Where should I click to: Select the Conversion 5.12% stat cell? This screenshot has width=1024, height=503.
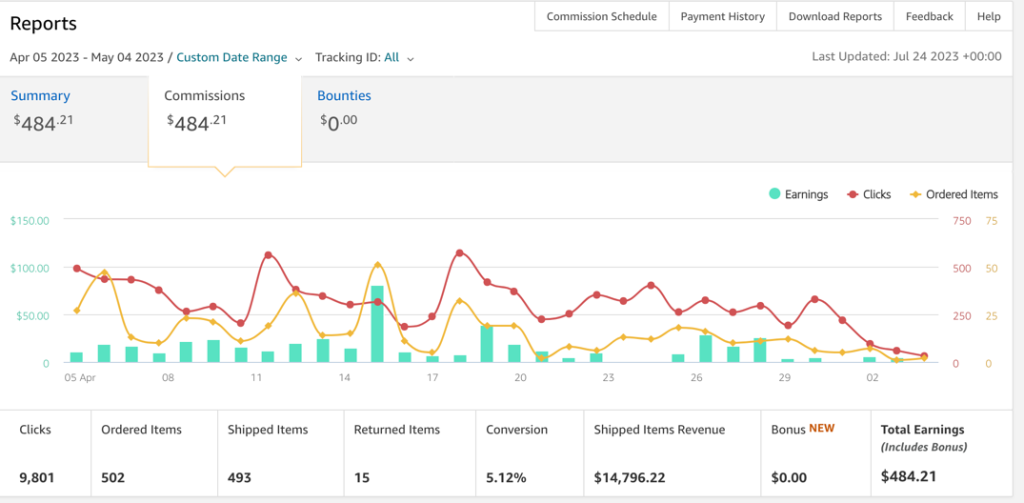(x=527, y=453)
